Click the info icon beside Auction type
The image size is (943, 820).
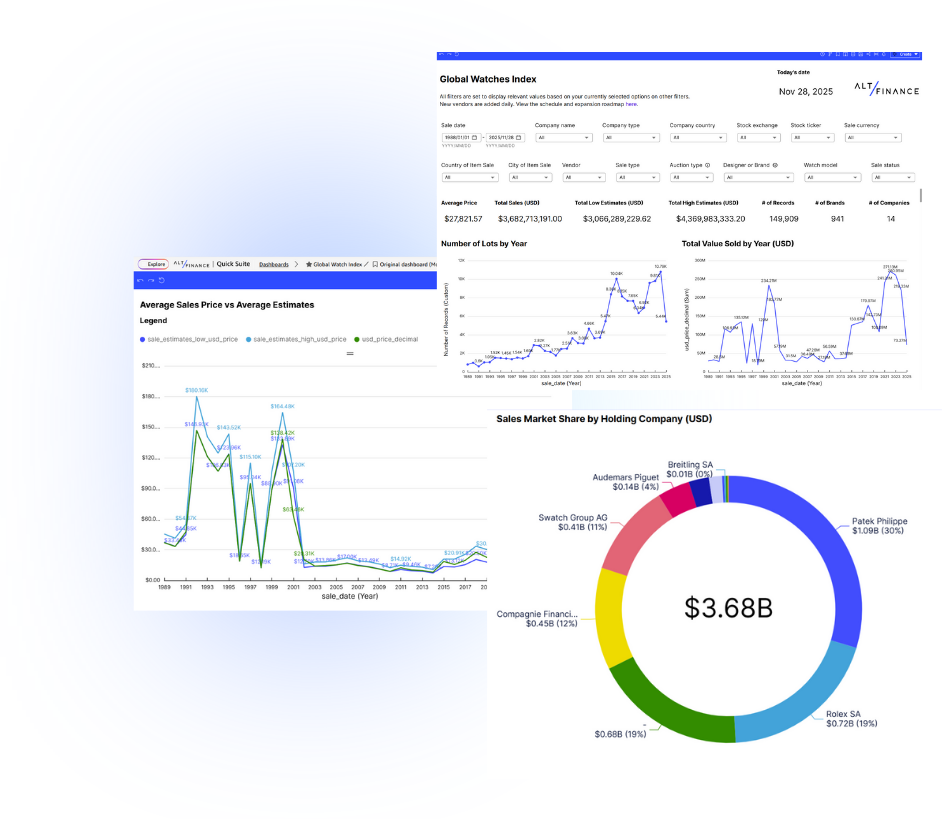708,165
